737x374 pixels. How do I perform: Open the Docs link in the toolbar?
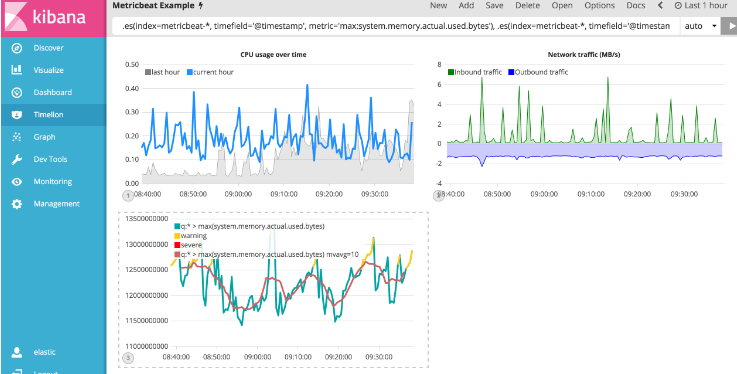click(636, 6)
